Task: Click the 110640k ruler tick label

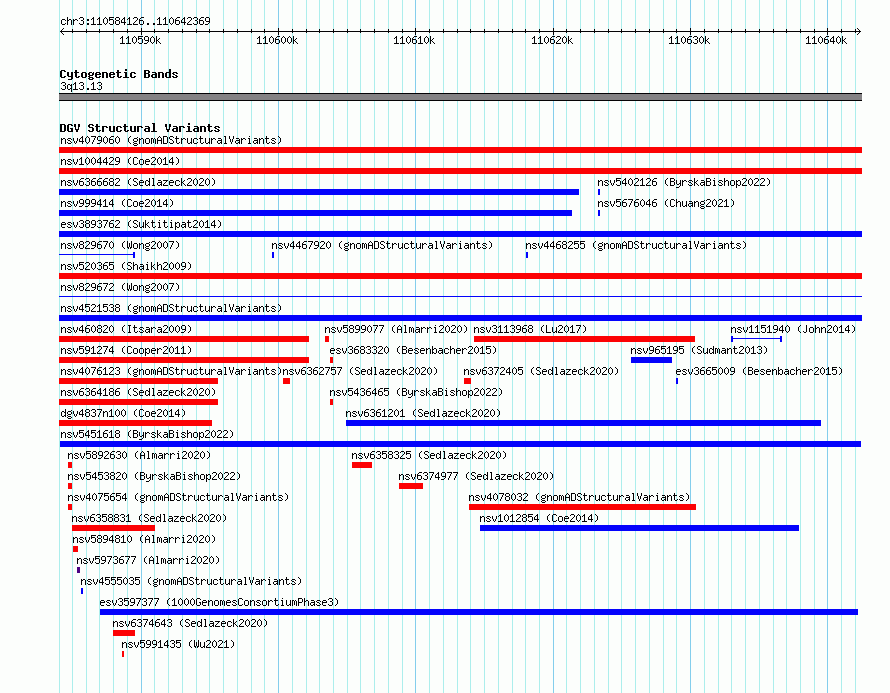Action: pos(826,40)
